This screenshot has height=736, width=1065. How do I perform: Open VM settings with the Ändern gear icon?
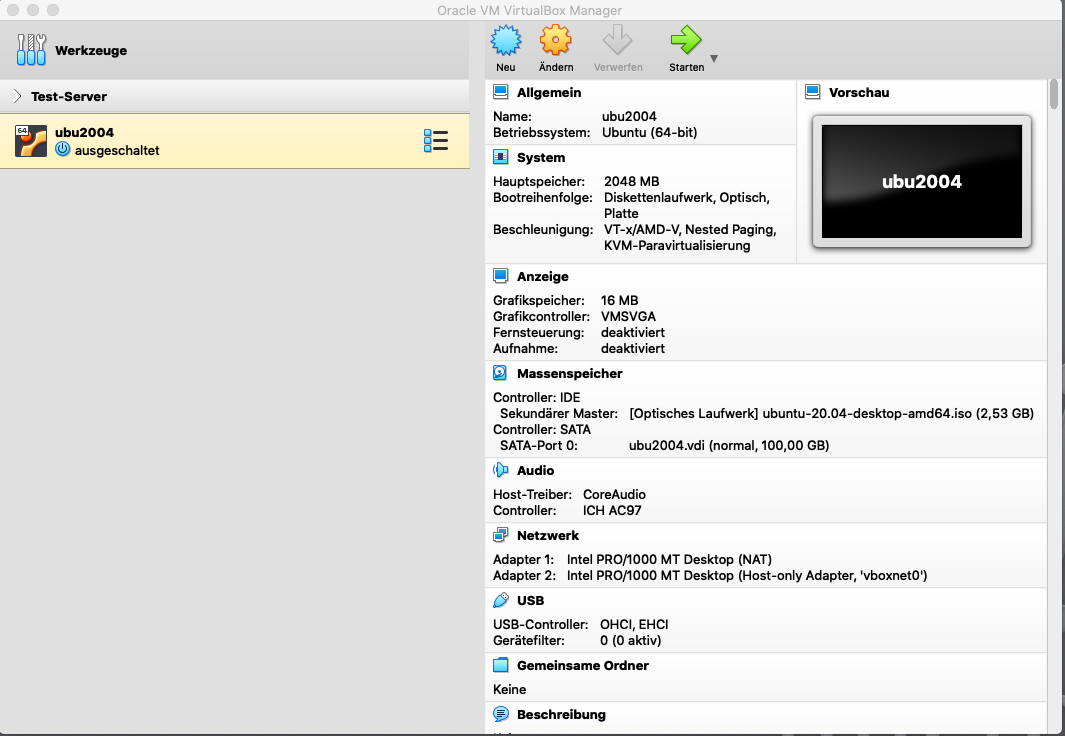tap(555, 41)
